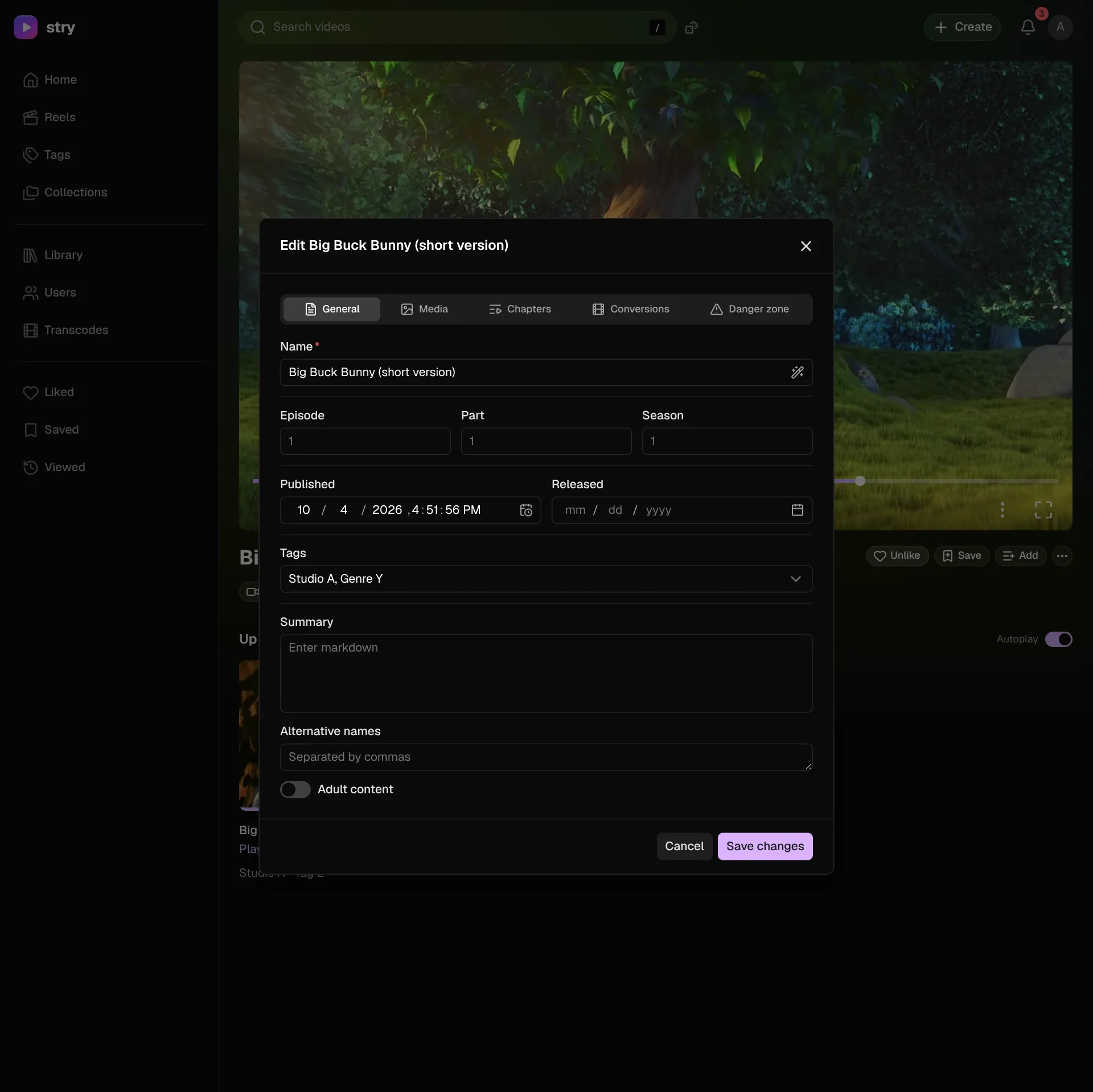
Task: Click the Save bookmark button
Action: click(961, 556)
